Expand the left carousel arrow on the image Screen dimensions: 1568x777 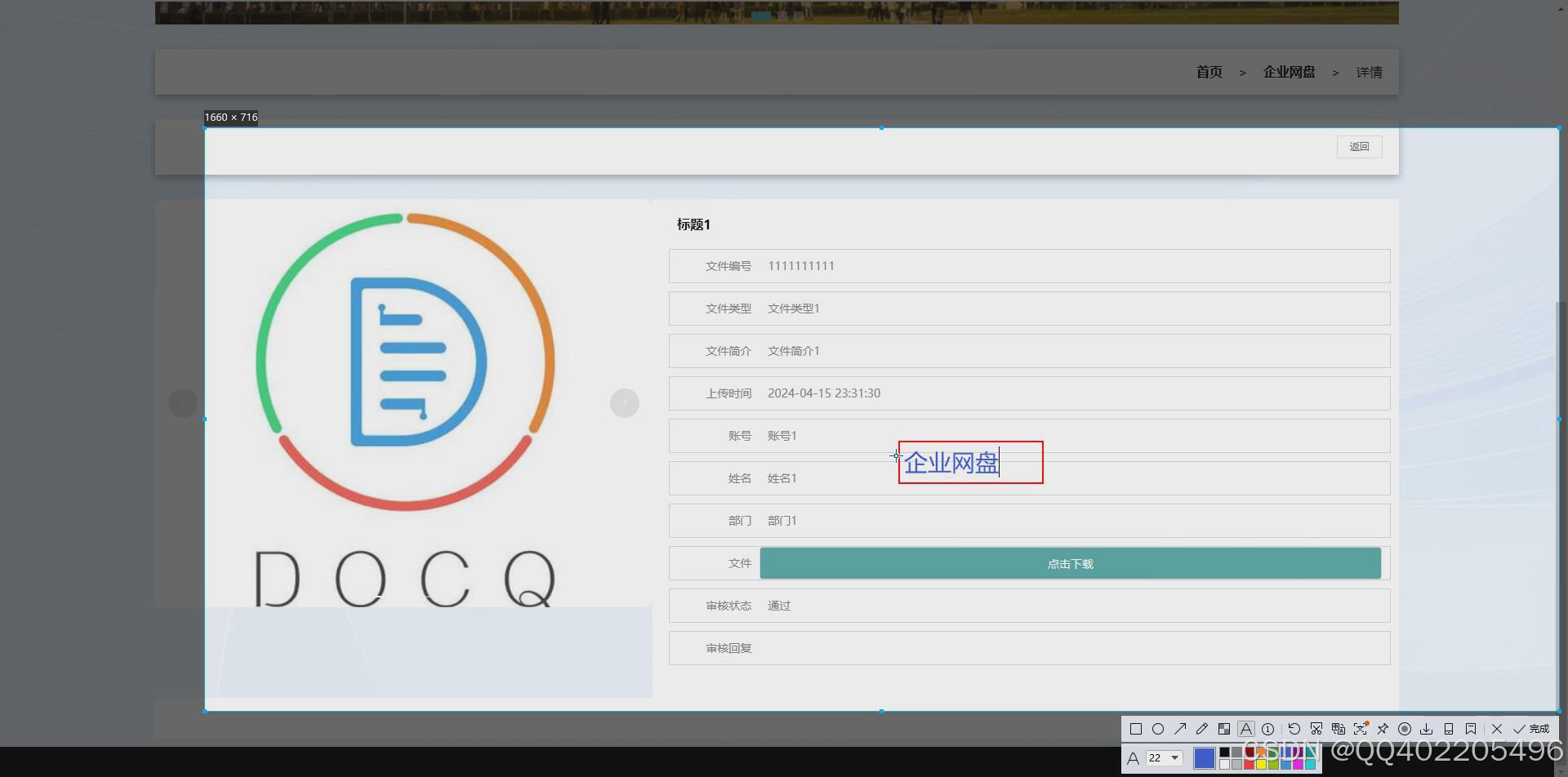tap(183, 402)
